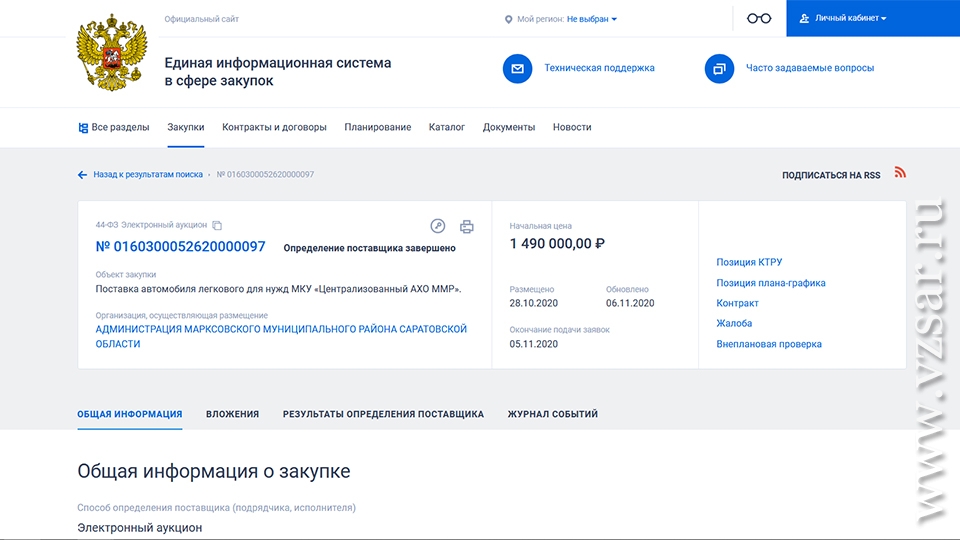Screen dimensions: 960x540
Task: Expand Мой регион Не выбран dropdown
Action: [591, 19]
